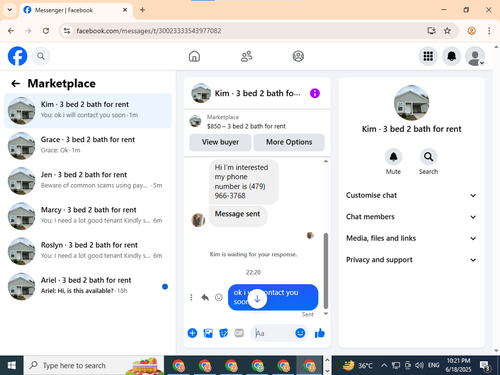
Task: Open the account profile avatar menu
Action: click(475, 56)
